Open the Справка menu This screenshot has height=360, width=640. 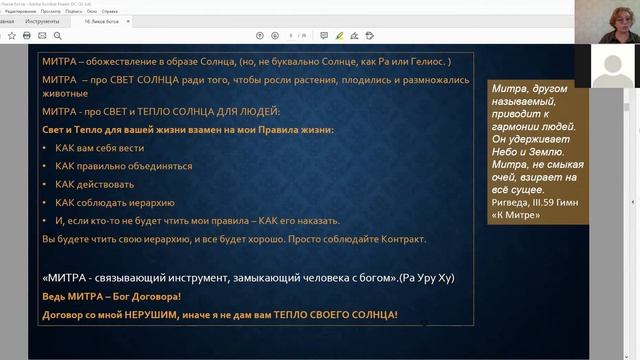click(x=109, y=11)
